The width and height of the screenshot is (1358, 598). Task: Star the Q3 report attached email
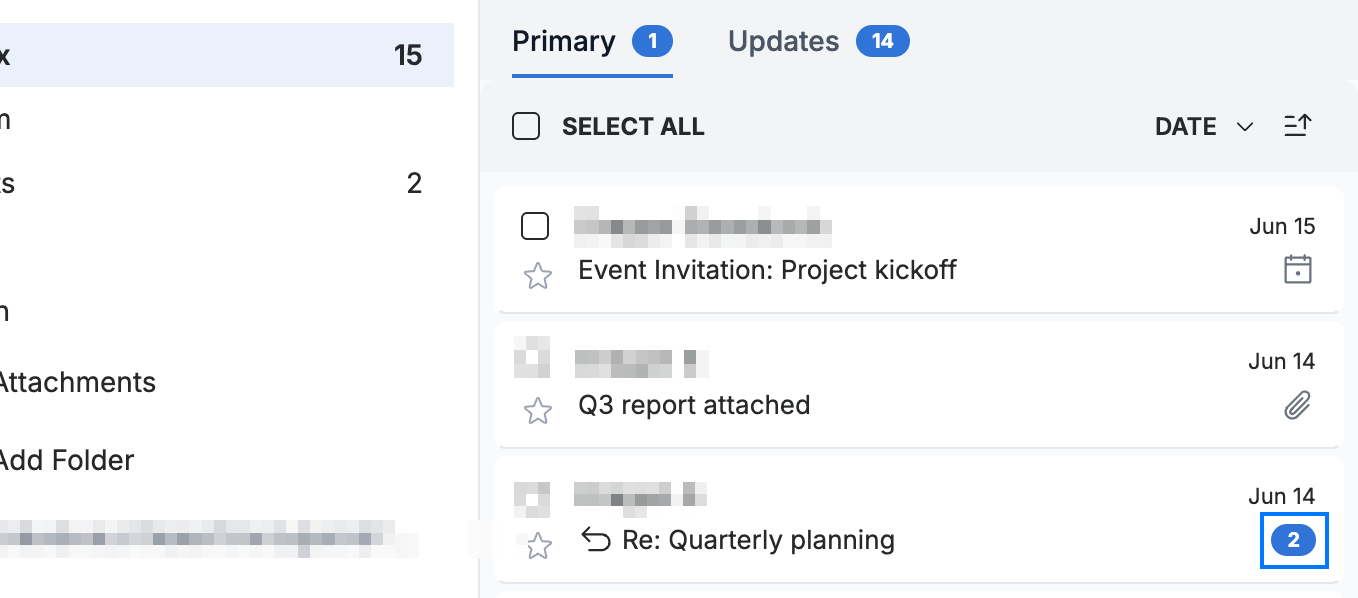point(538,410)
